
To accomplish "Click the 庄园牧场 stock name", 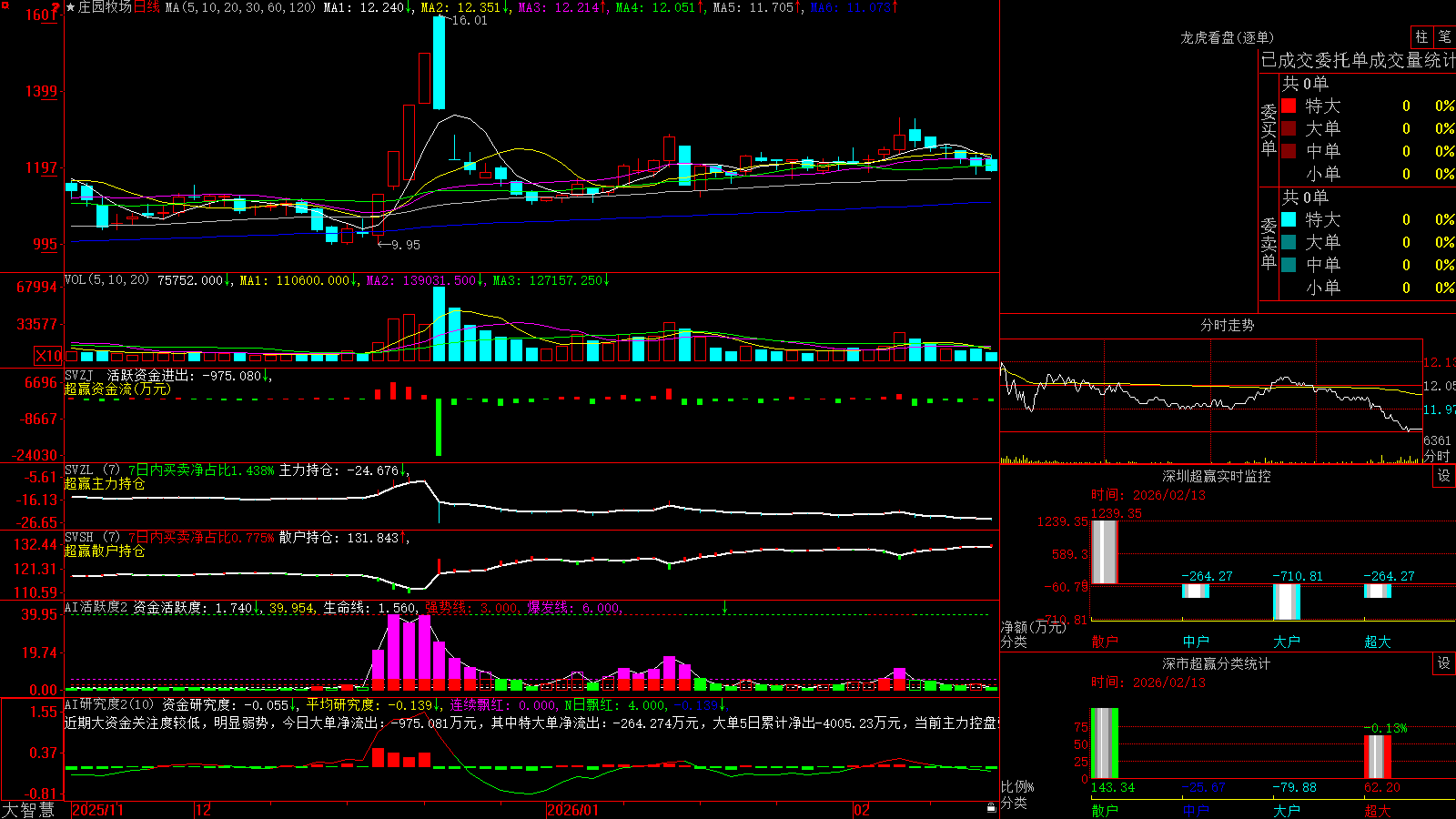I will coord(105,7).
